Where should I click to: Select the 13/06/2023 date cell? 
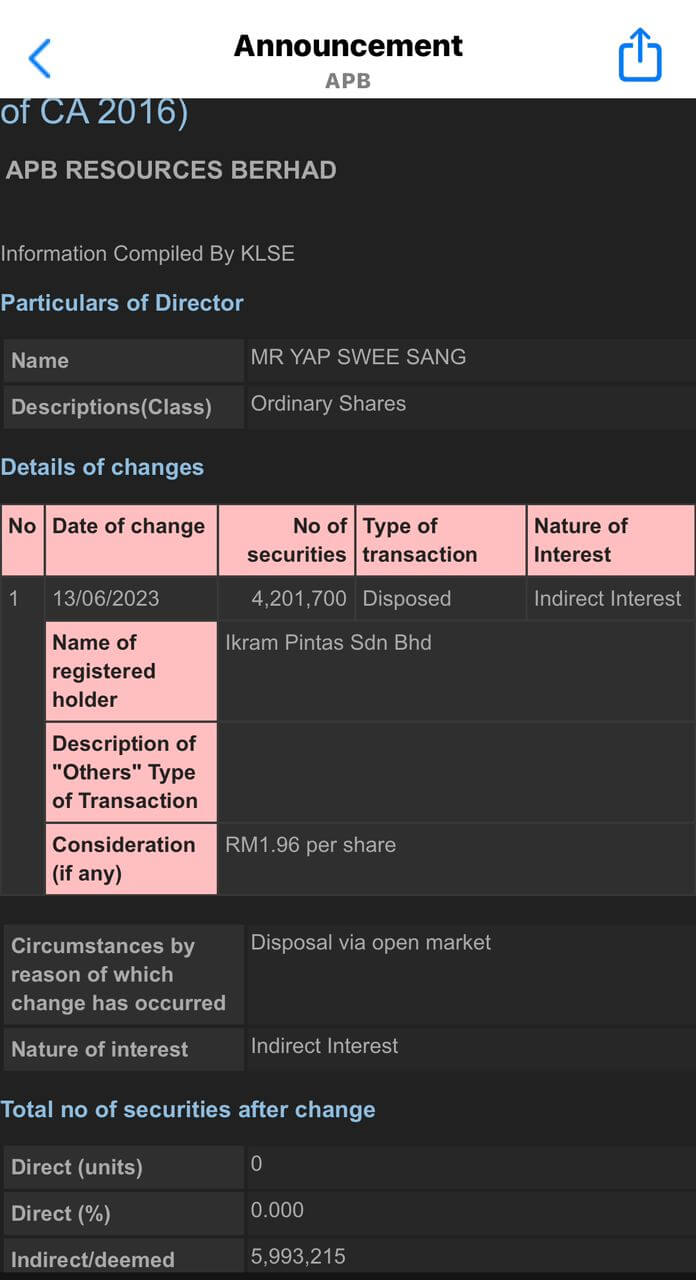pyautogui.click(x=106, y=599)
